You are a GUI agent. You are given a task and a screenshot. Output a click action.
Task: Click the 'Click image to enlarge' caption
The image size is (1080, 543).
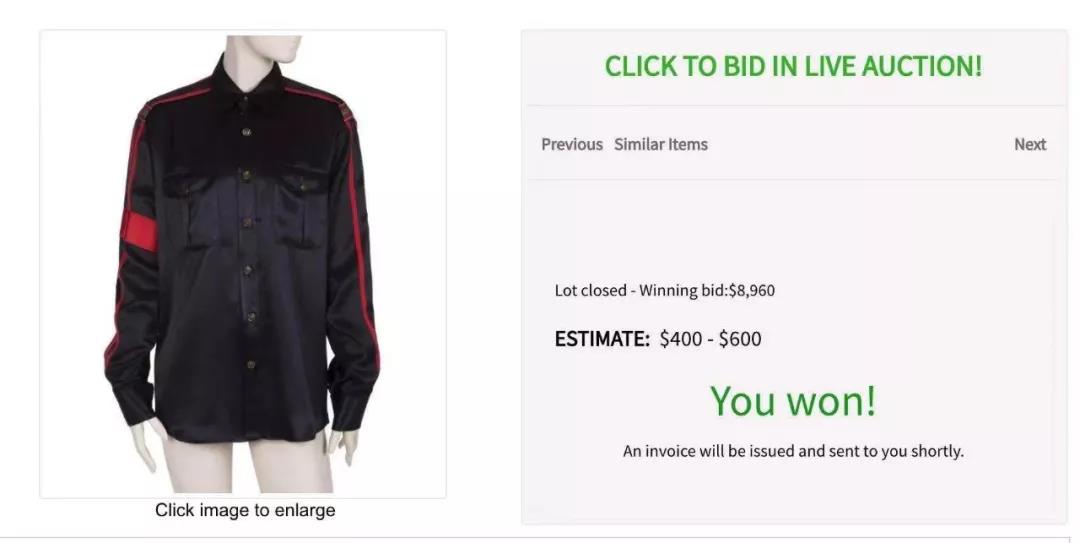[x=245, y=510]
